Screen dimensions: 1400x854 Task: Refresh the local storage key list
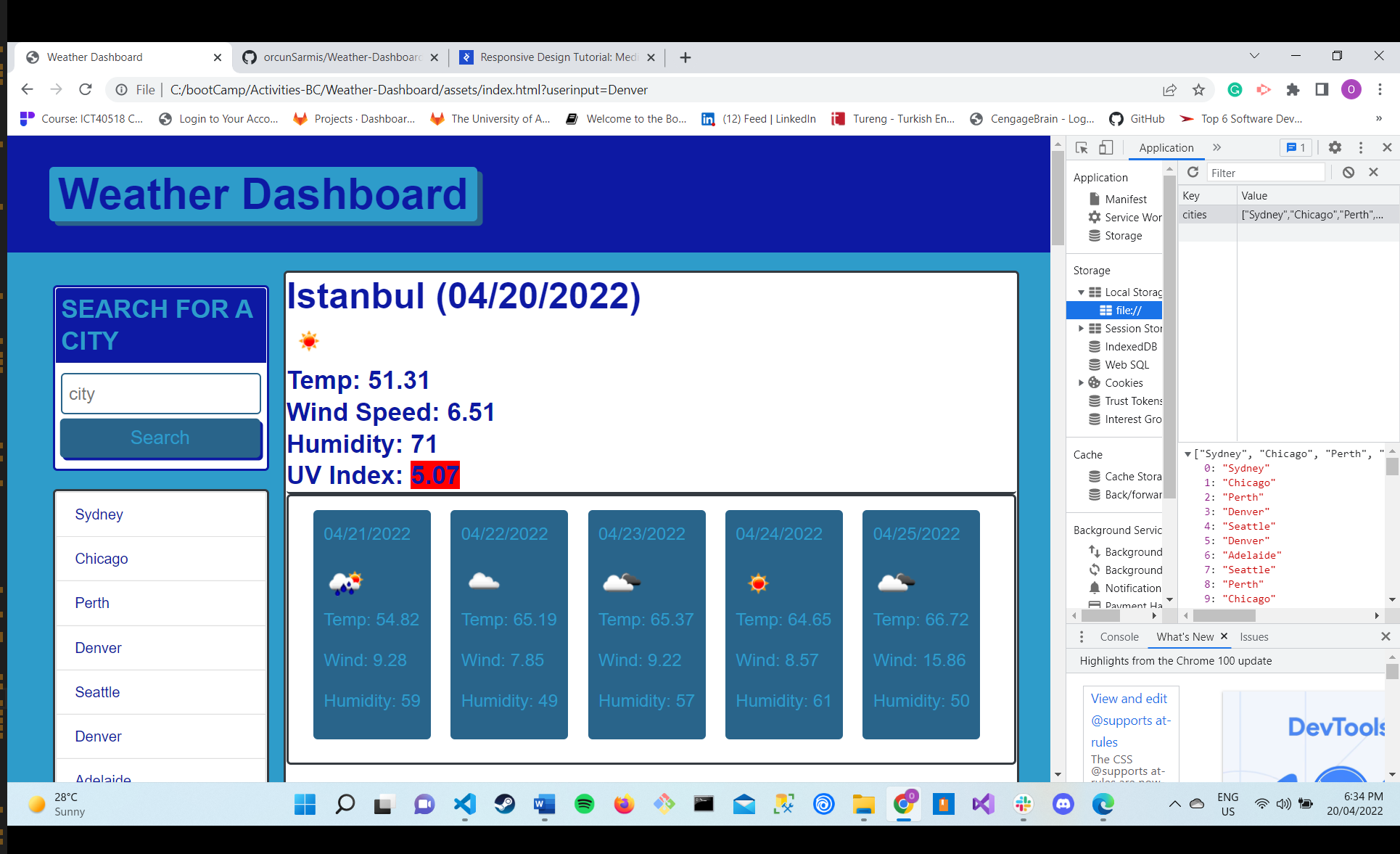1193,172
